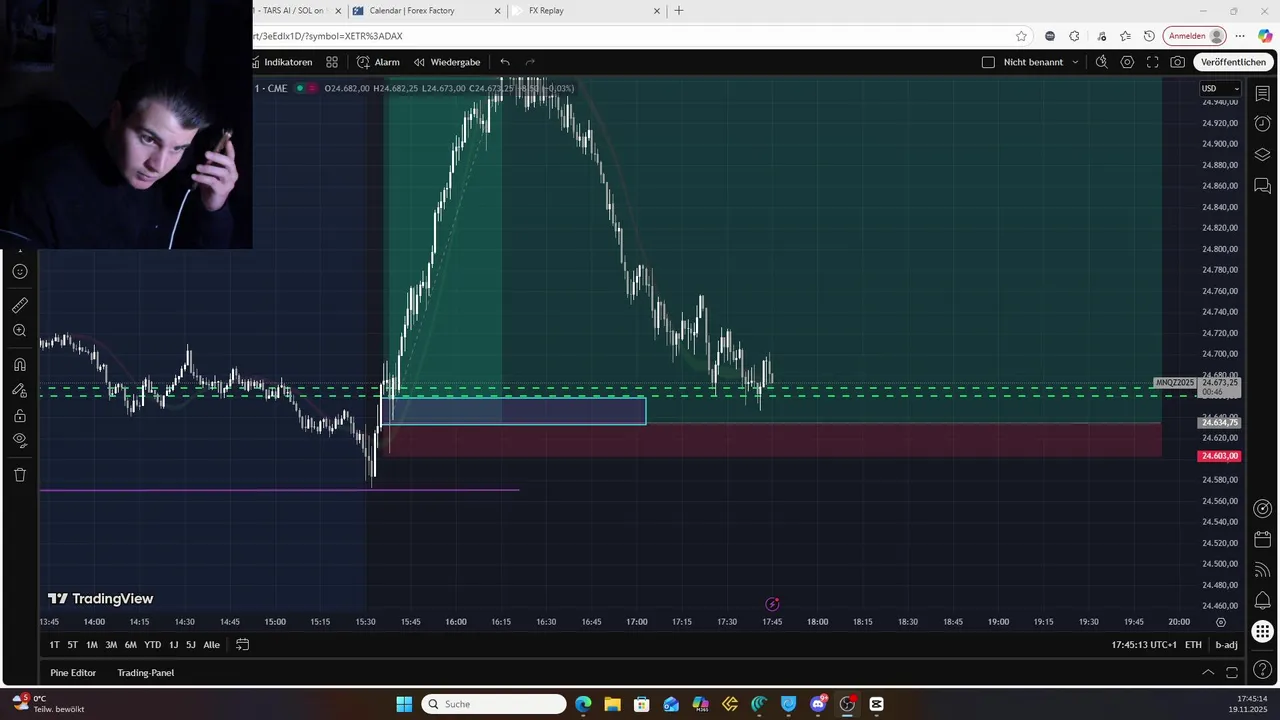Screen dimensions: 1280x720
Task: Open alerts clock icon in right sidebar
Action: click(1262, 124)
